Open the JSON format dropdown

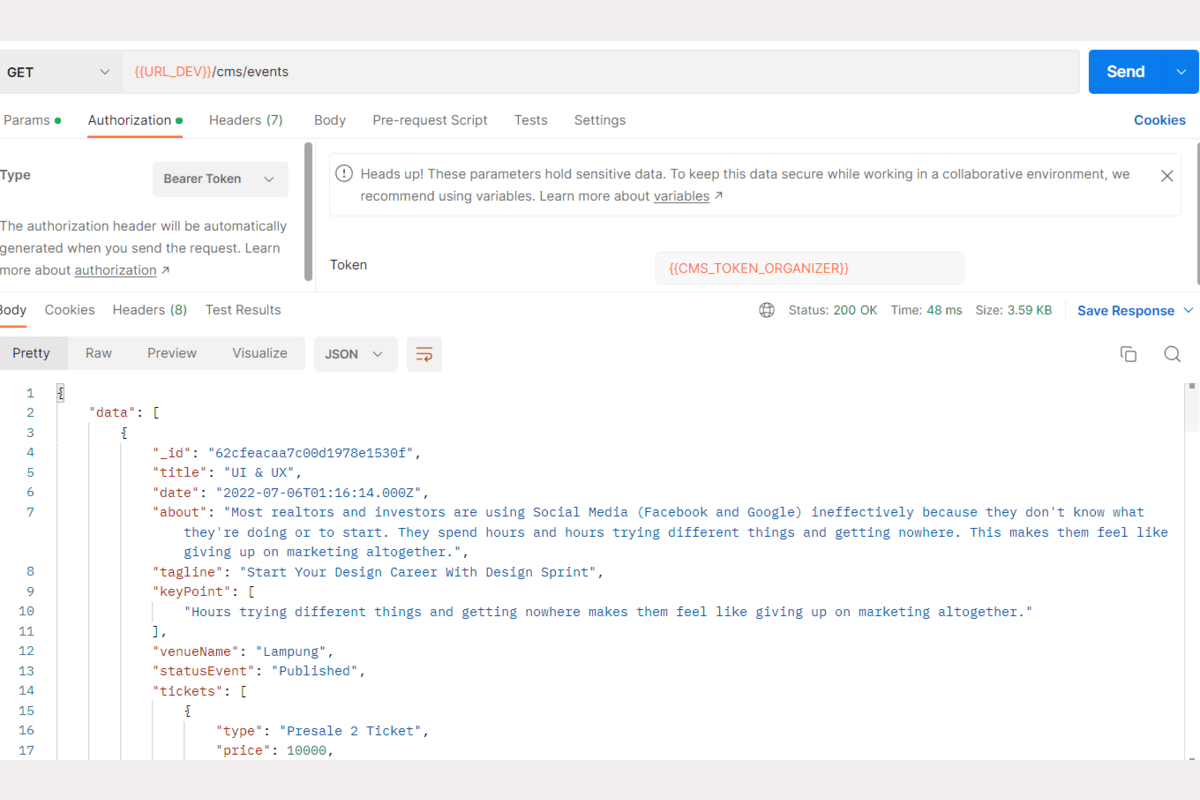tap(355, 354)
